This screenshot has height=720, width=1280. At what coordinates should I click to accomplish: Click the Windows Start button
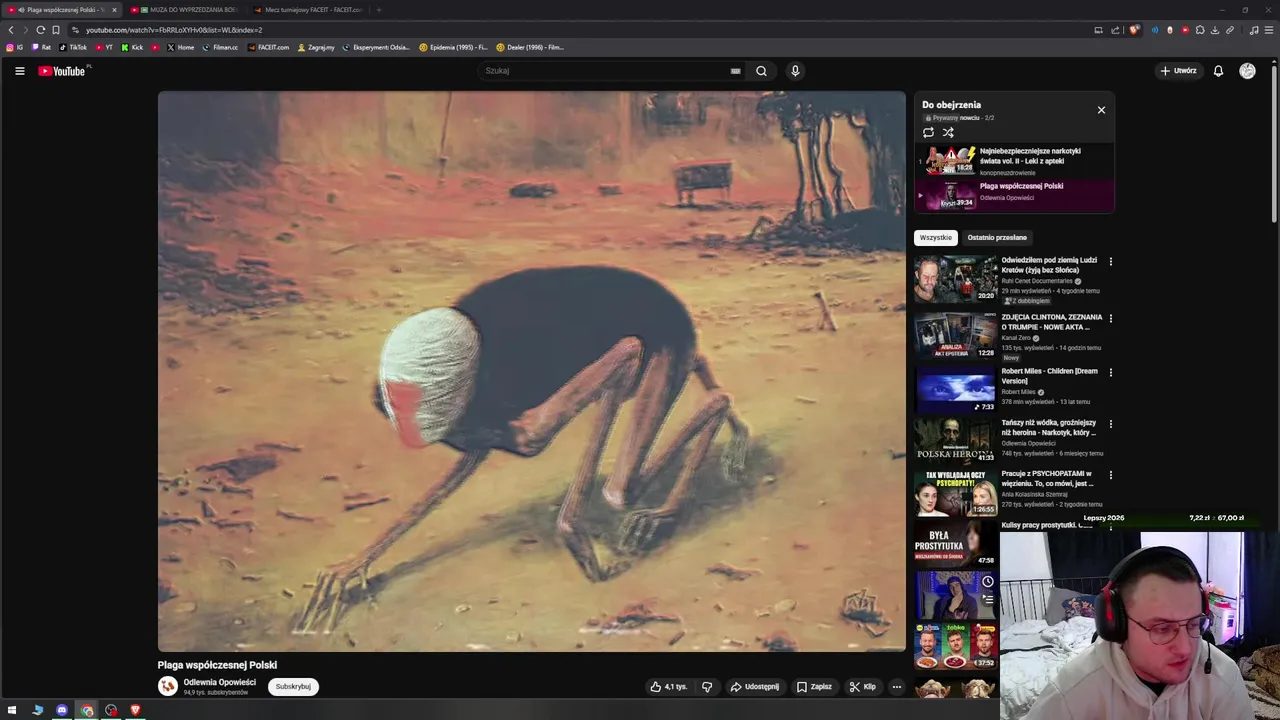(x=13, y=710)
